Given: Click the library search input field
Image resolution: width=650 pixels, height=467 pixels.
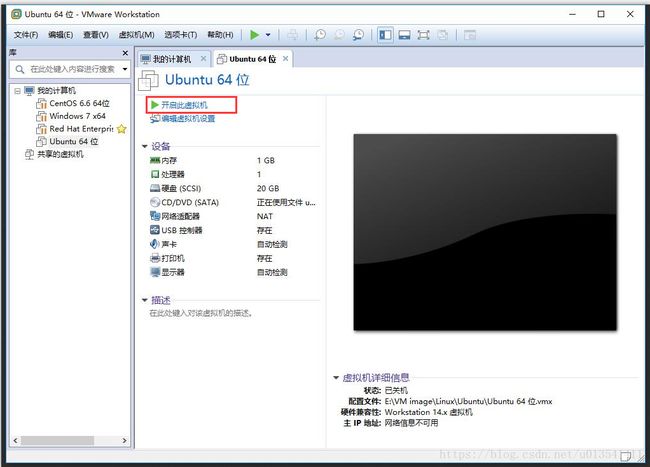Looking at the screenshot, I should [72, 69].
